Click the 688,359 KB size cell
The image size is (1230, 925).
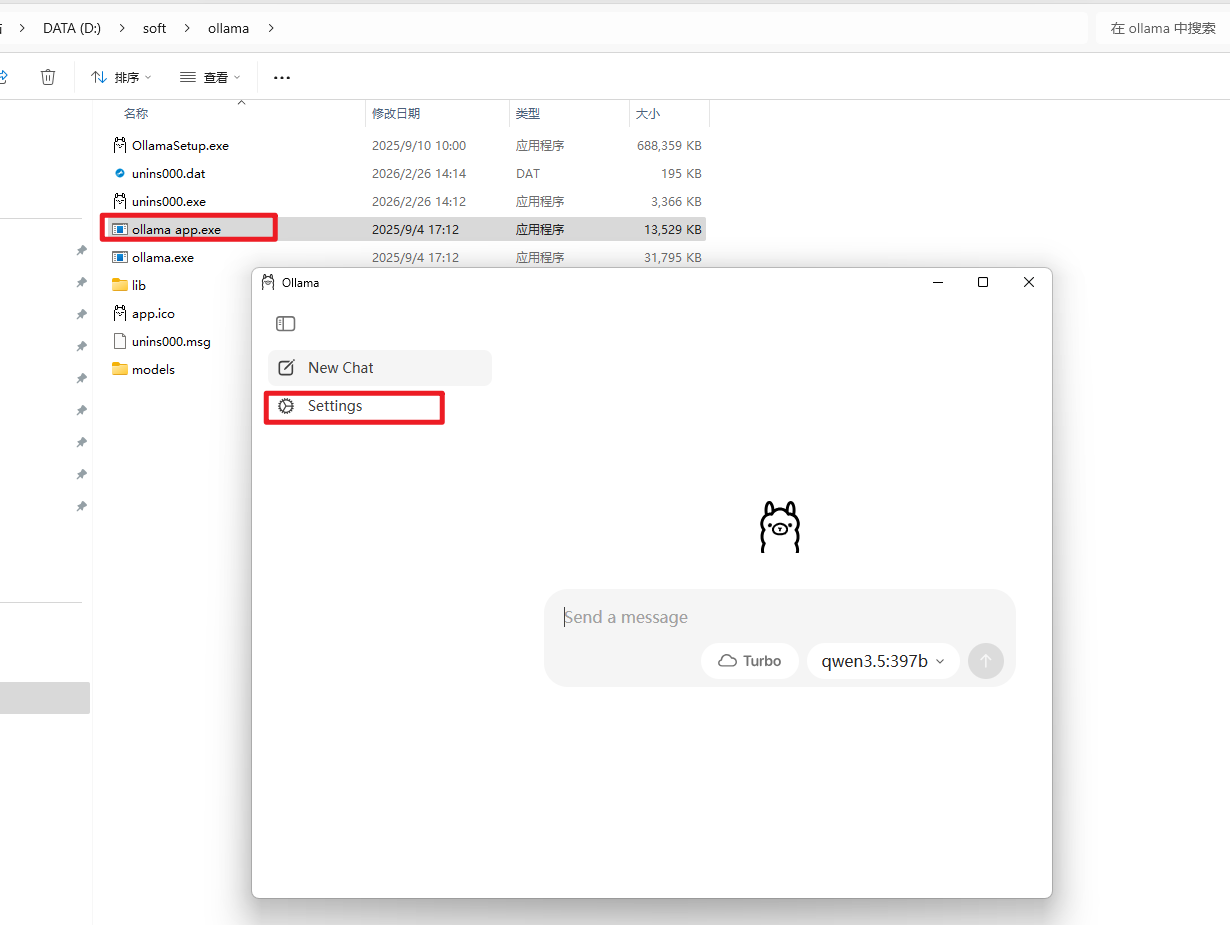(669, 145)
